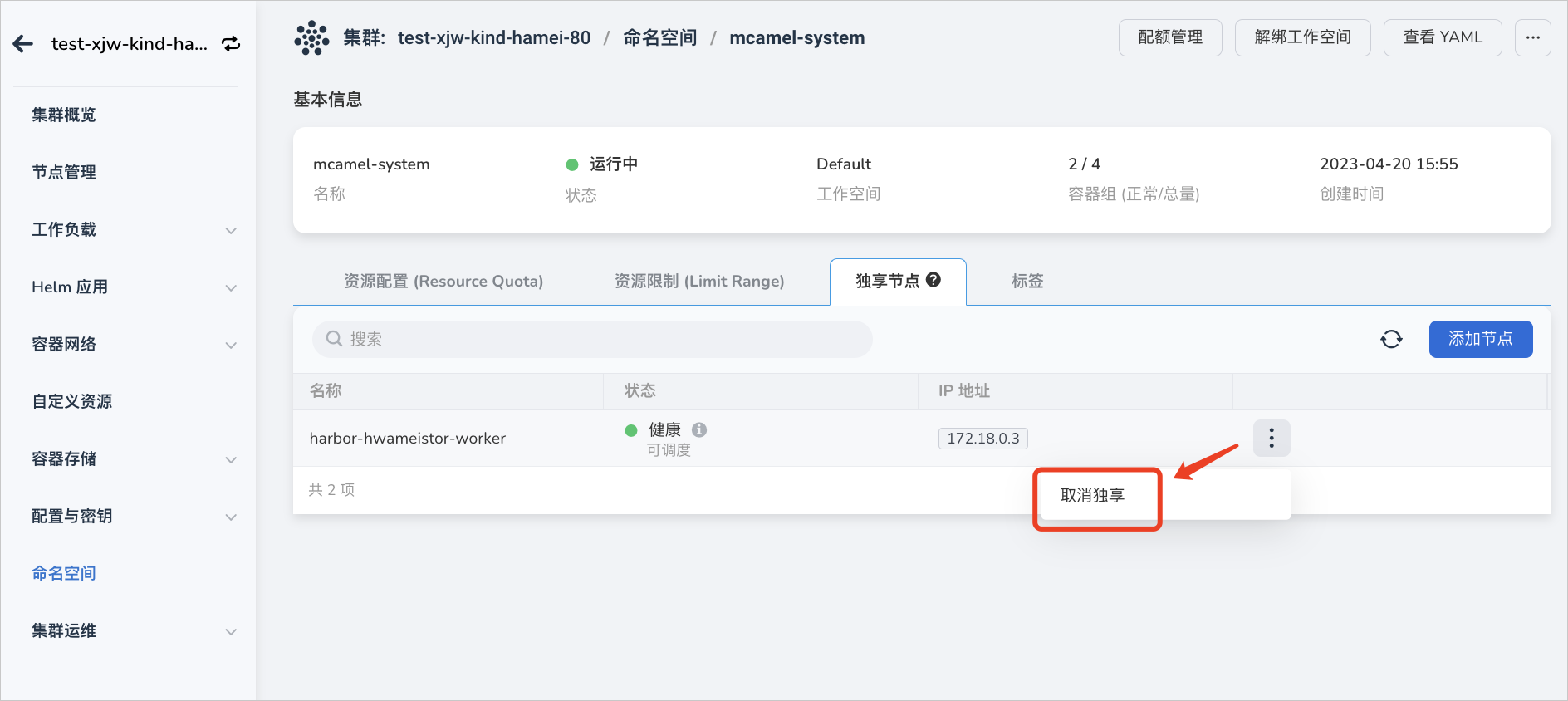Click the mcamel-system breadcrumb title
This screenshot has width=1568, height=701.
click(x=797, y=38)
